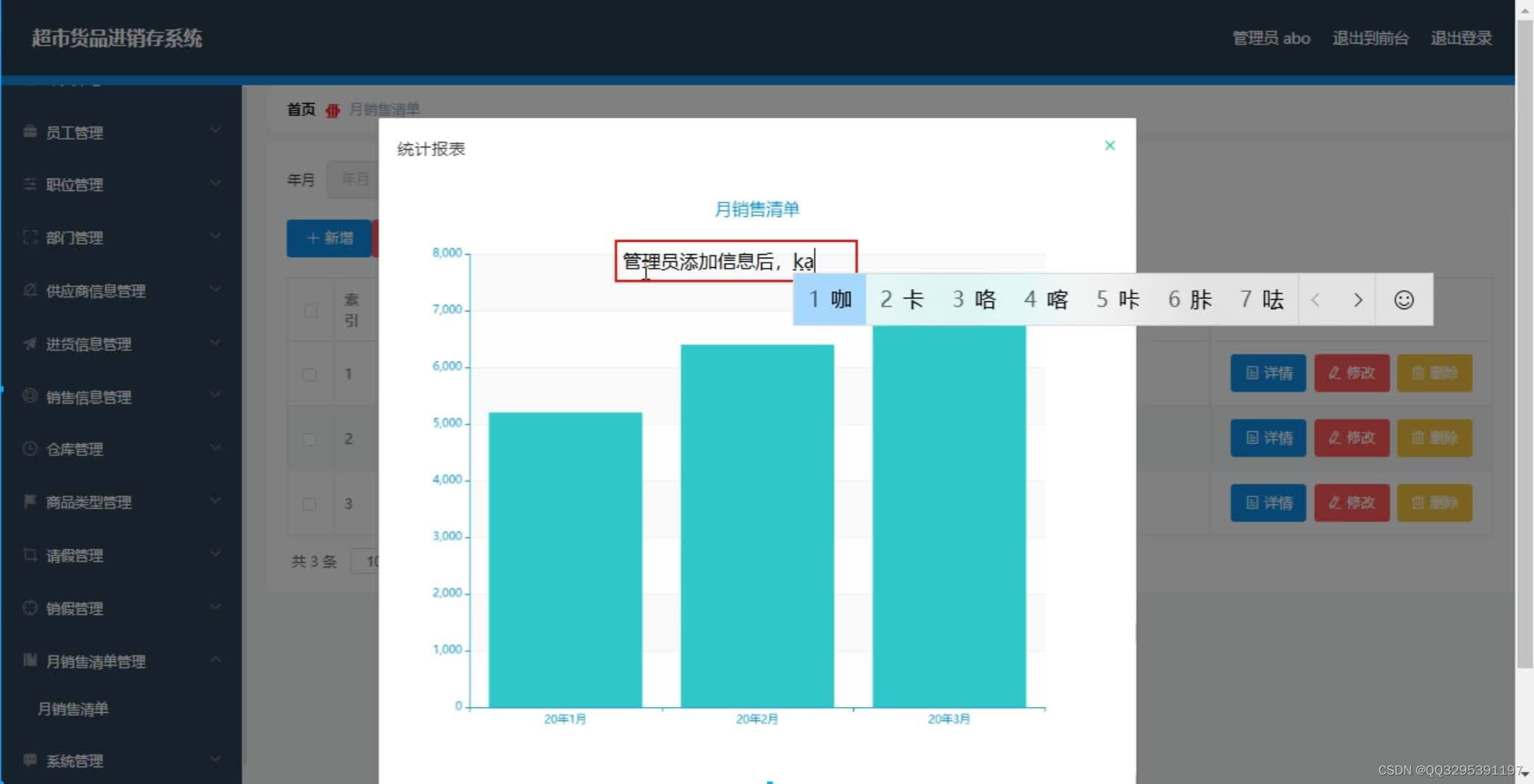1534x784 pixels.
Task: Click 删除 button in row 1
Action: click(1434, 373)
